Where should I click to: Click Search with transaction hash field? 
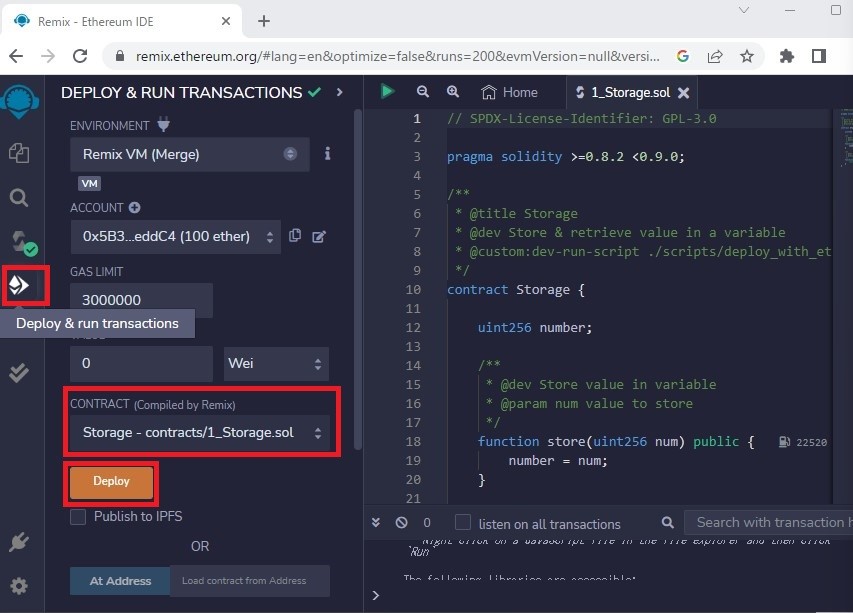click(x=768, y=523)
